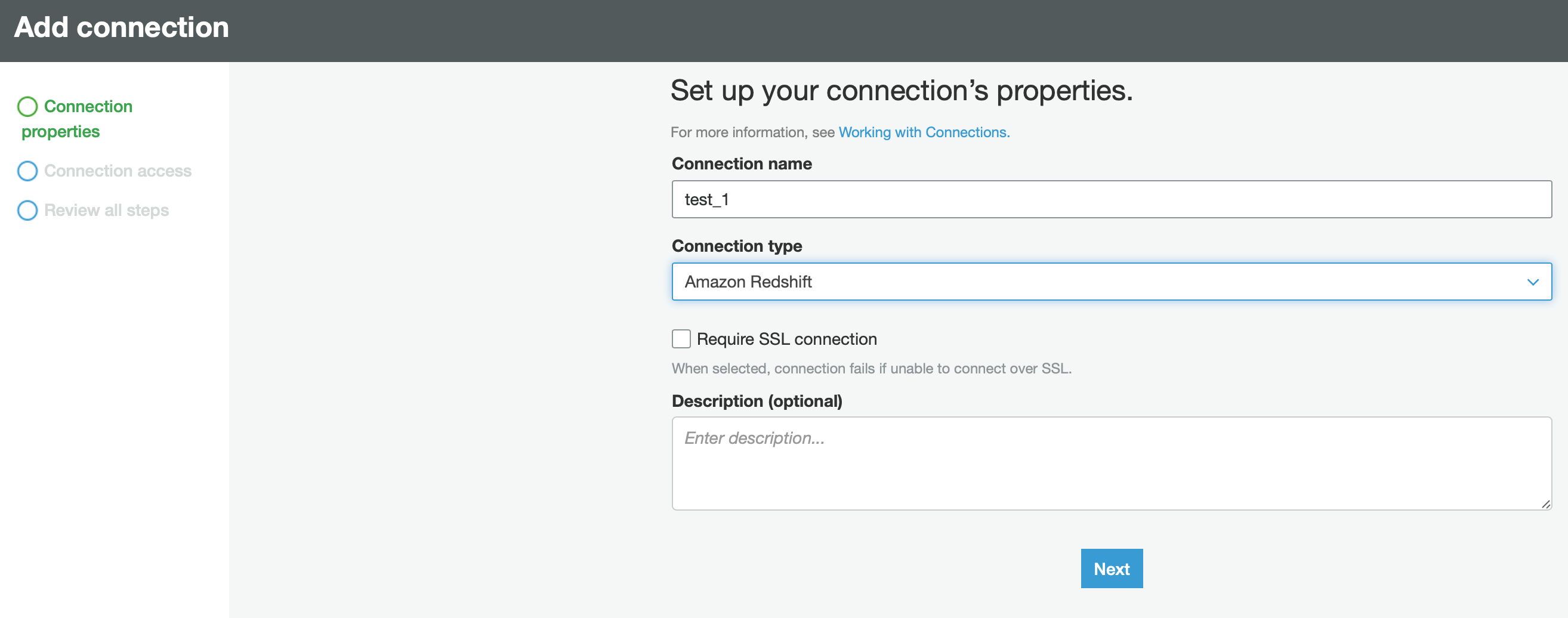Click inside the Enter description text area
This screenshot has width=1568, height=618.
1111,463
